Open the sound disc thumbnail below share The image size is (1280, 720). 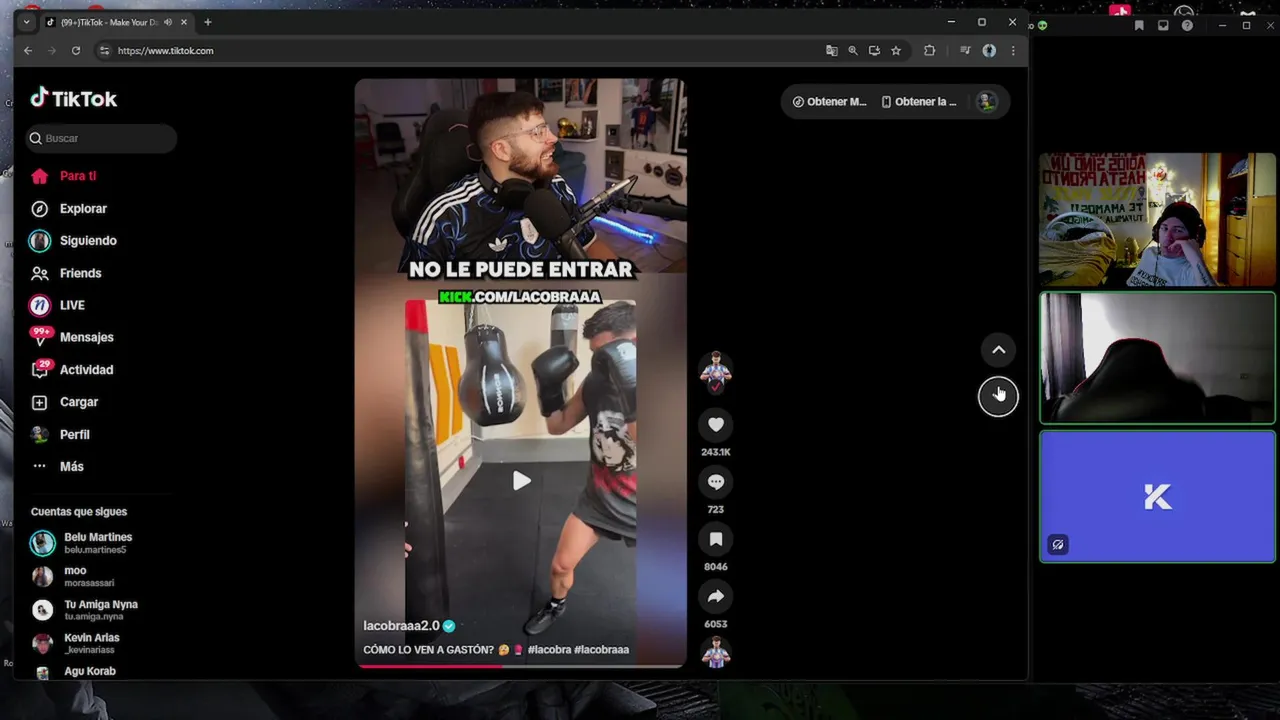tap(716, 652)
